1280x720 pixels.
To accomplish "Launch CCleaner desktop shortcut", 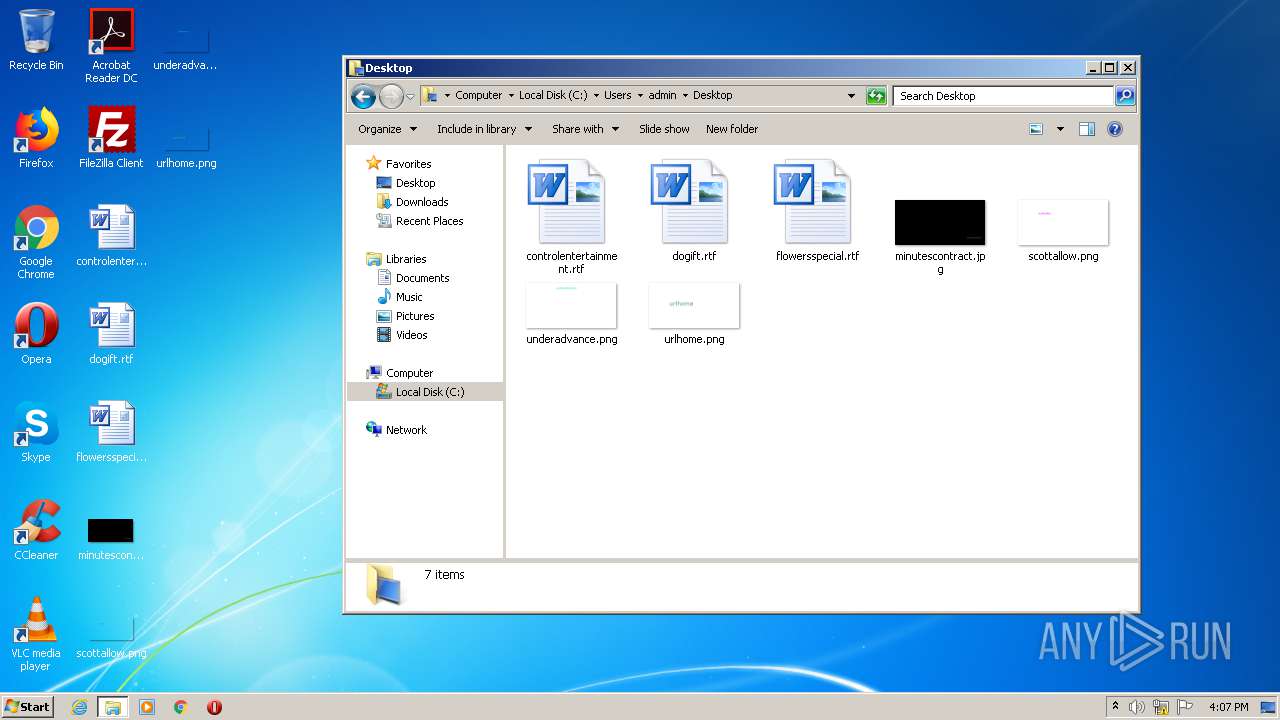I will pos(36,530).
